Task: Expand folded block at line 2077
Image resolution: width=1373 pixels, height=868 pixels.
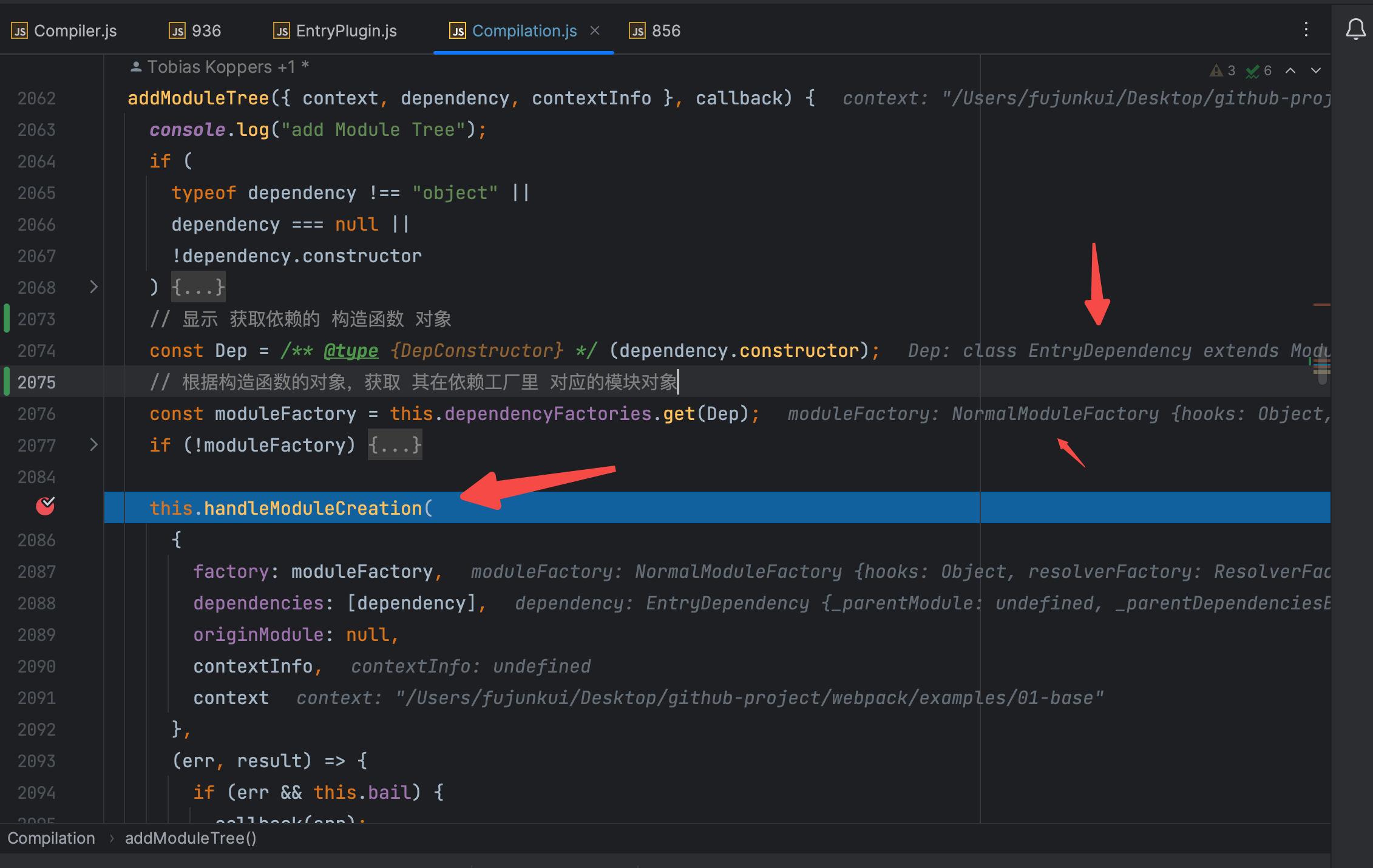Action: [93, 445]
